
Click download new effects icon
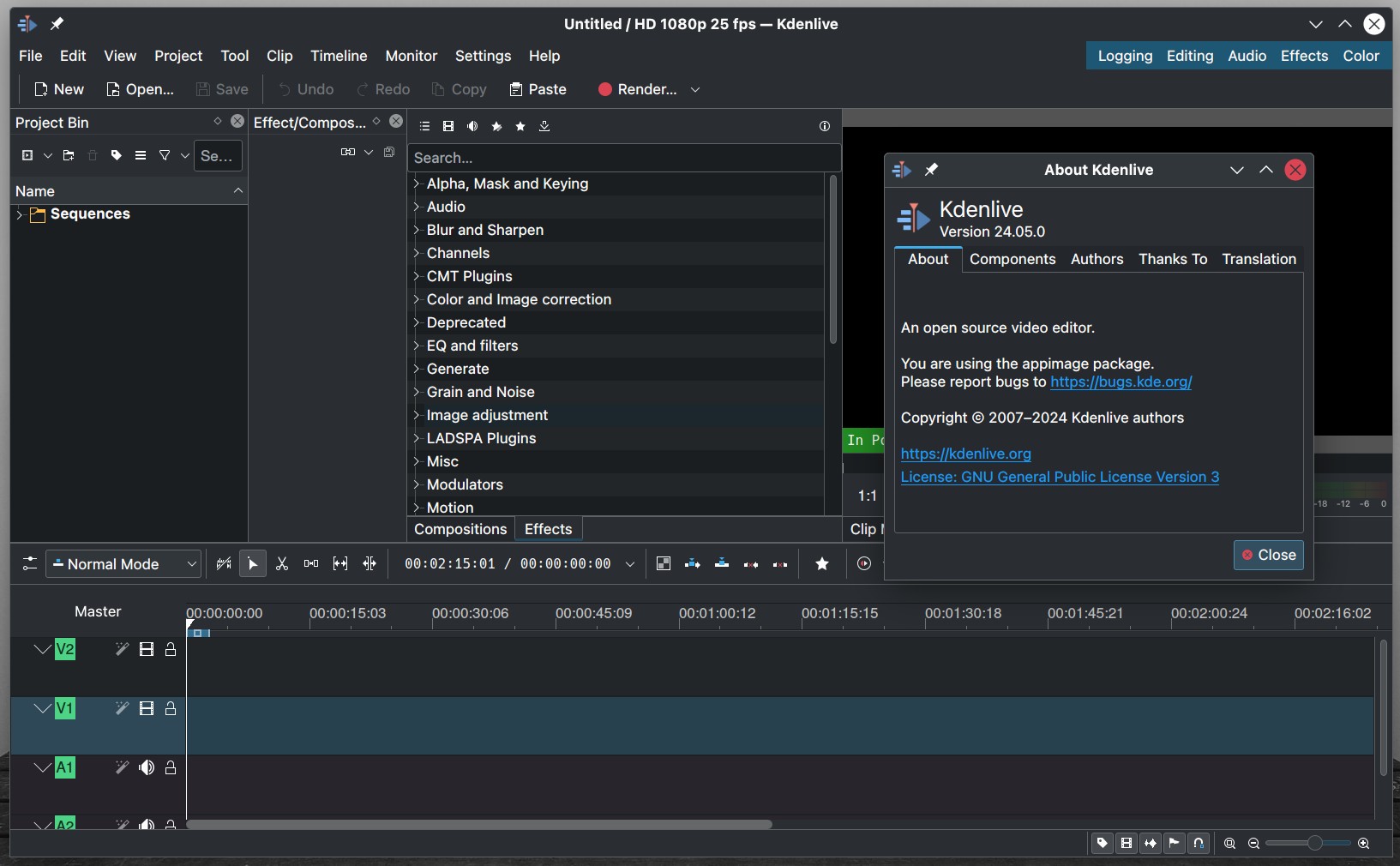coord(544,126)
